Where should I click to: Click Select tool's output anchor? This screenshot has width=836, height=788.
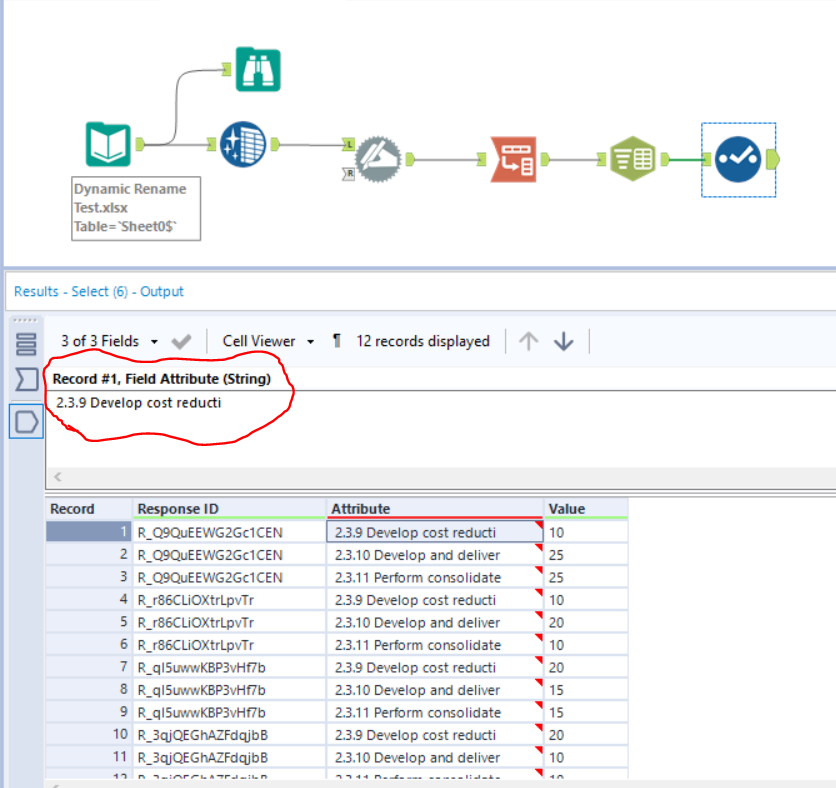773,159
